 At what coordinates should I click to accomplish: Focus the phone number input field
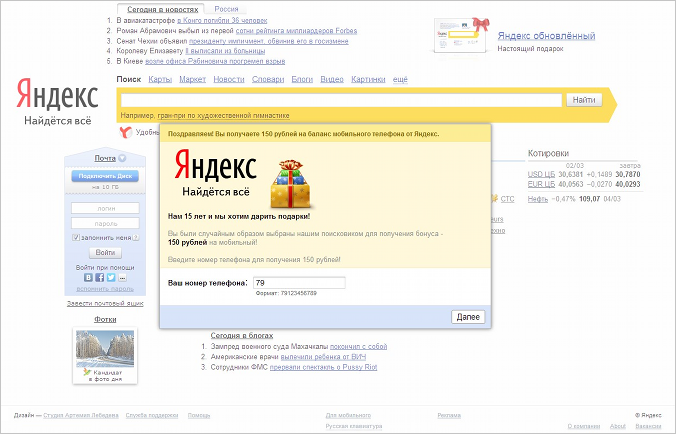click(299, 283)
